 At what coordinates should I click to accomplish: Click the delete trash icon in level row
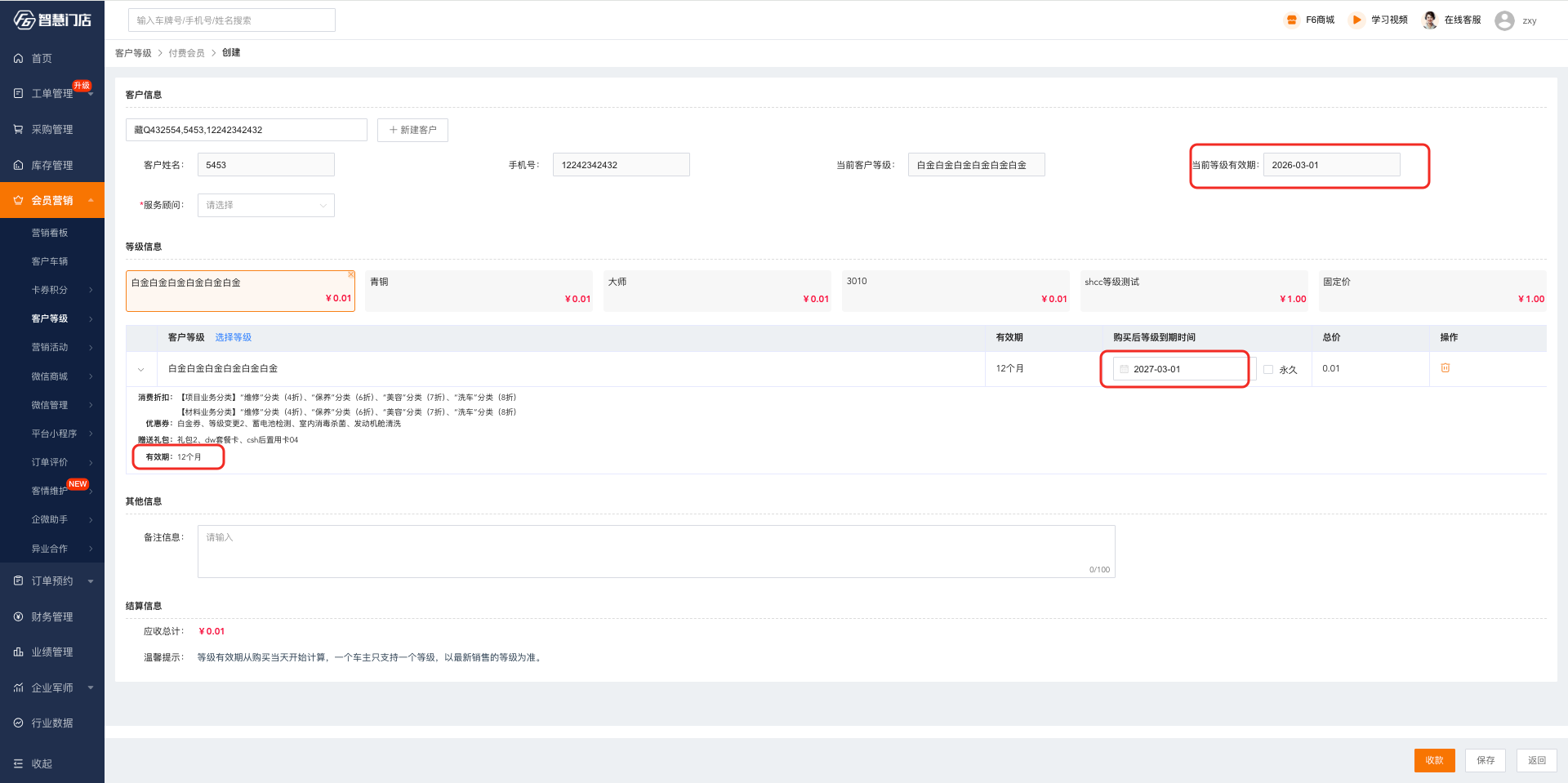pyautogui.click(x=1445, y=368)
